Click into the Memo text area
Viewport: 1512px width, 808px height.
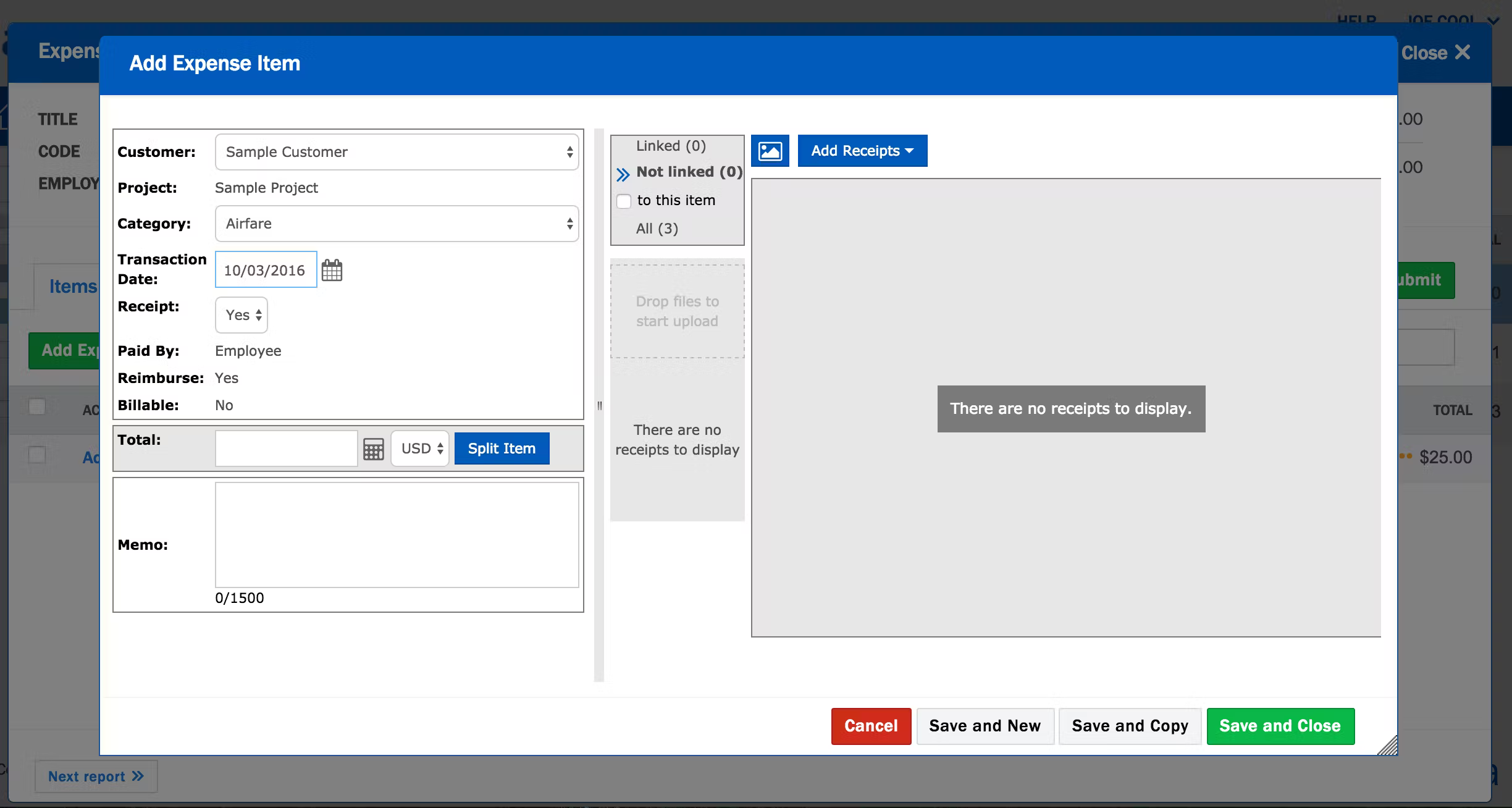(x=397, y=535)
